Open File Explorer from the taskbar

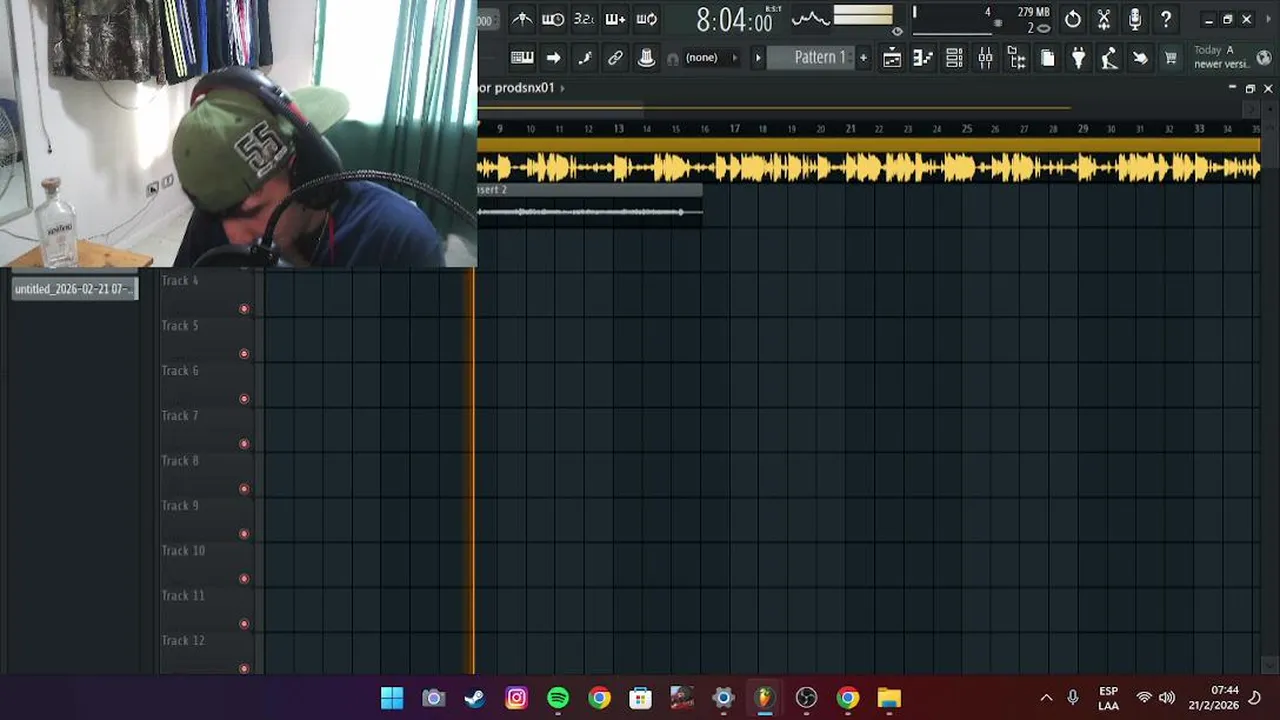[x=889, y=698]
